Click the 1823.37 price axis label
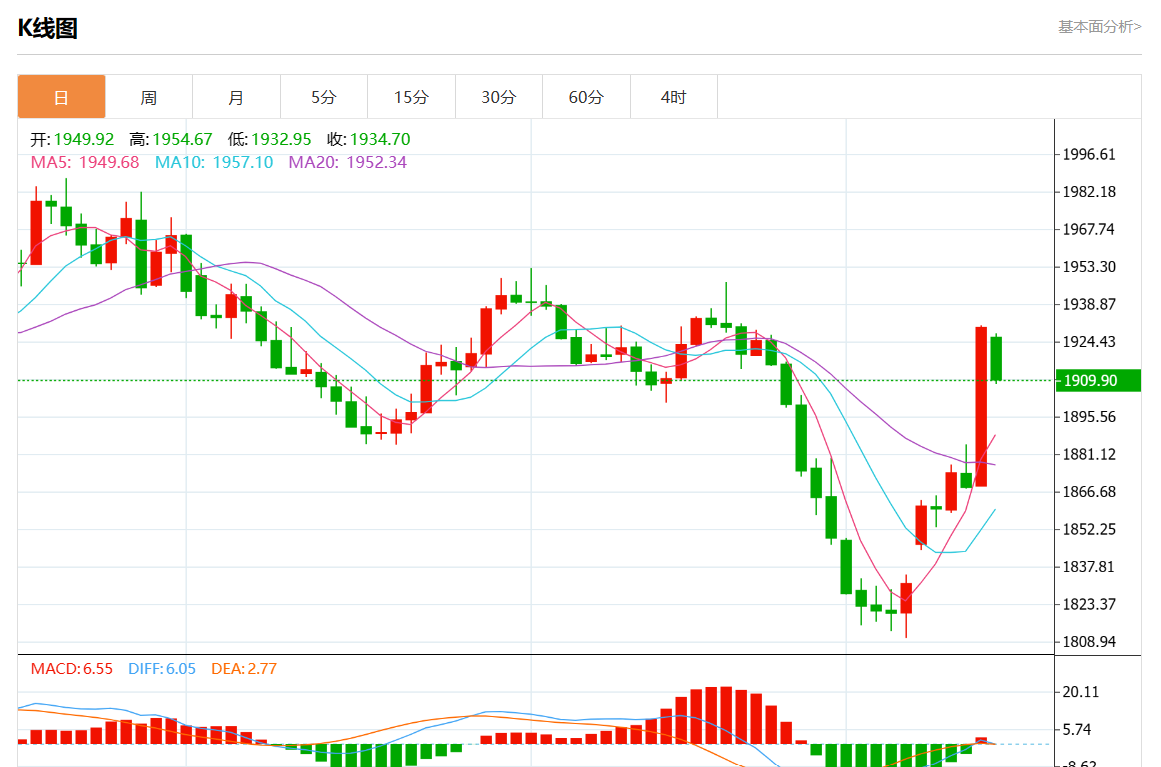 click(x=1088, y=604)
